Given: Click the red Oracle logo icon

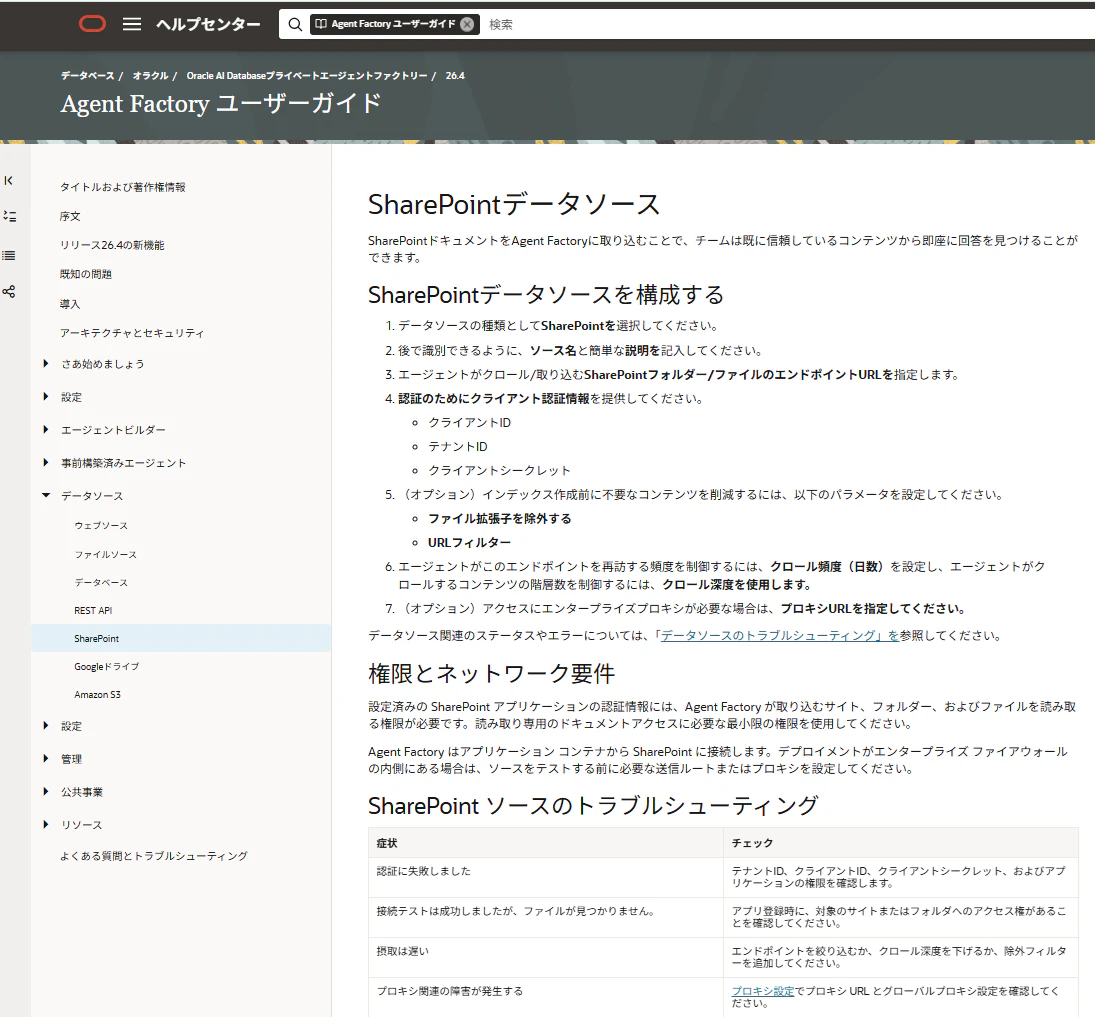Looking at the screenshot, I should (x=92, y=24).
